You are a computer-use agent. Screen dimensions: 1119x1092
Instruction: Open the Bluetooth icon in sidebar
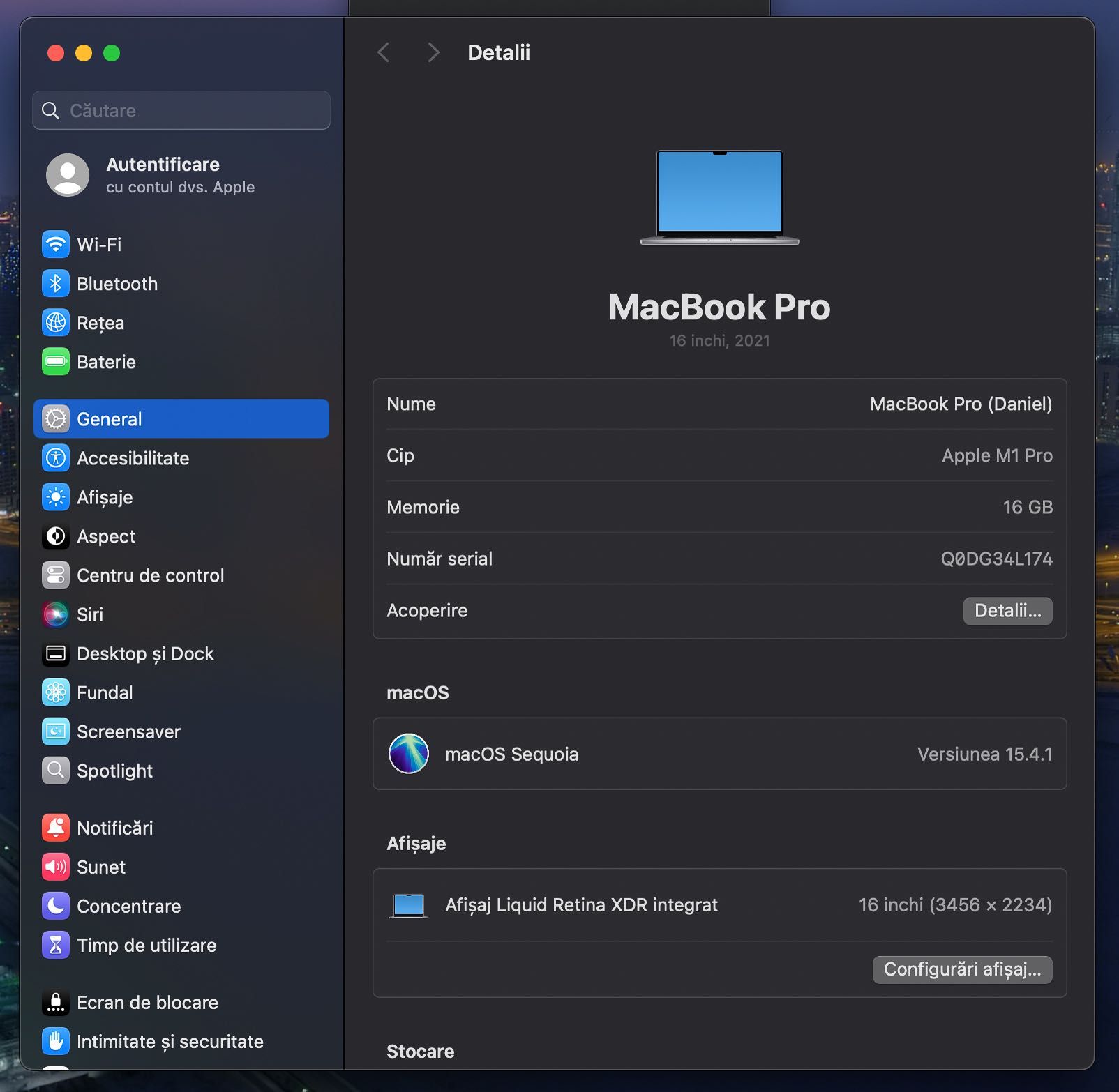56,284
